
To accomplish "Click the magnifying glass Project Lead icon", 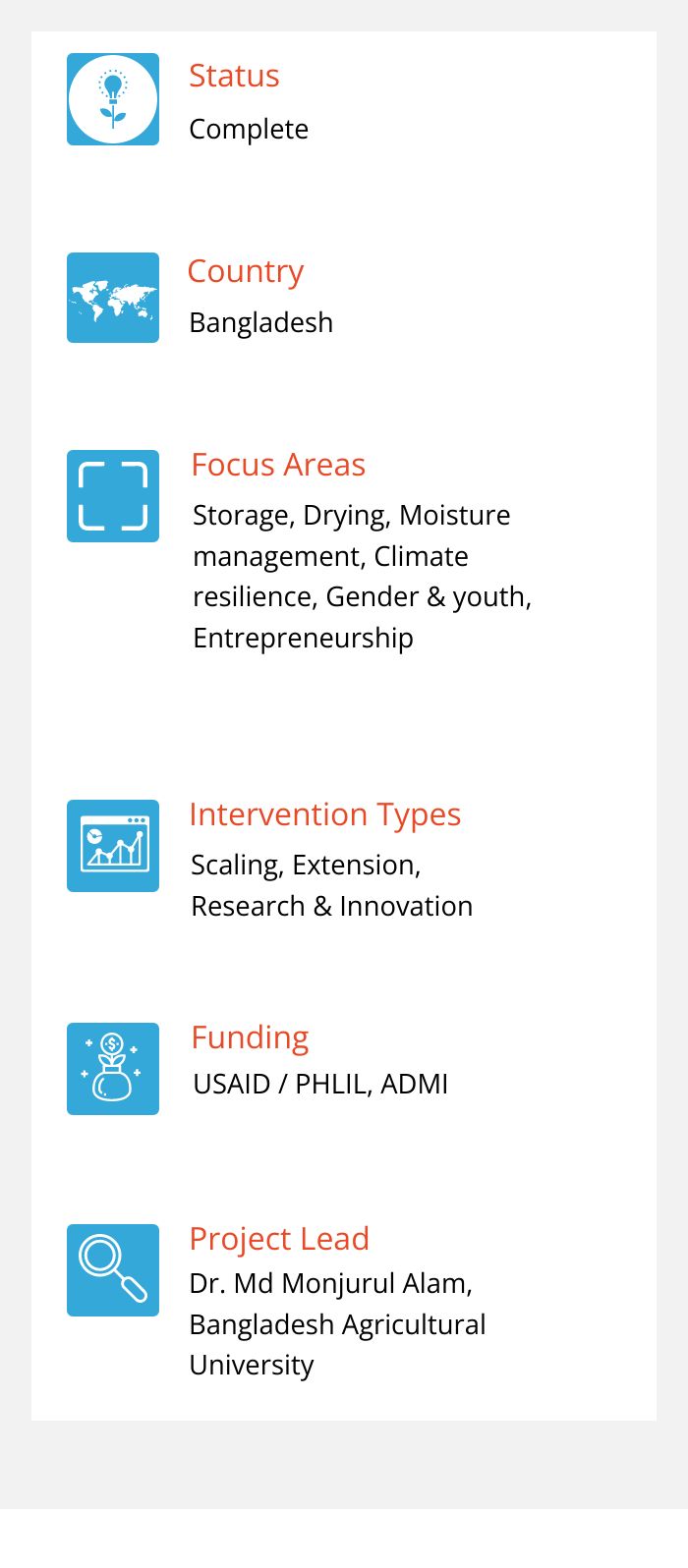I will [113, 1270].
